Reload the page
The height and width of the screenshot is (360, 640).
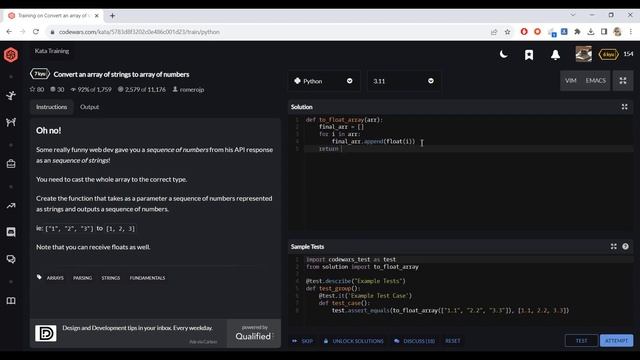pos(36,31)
